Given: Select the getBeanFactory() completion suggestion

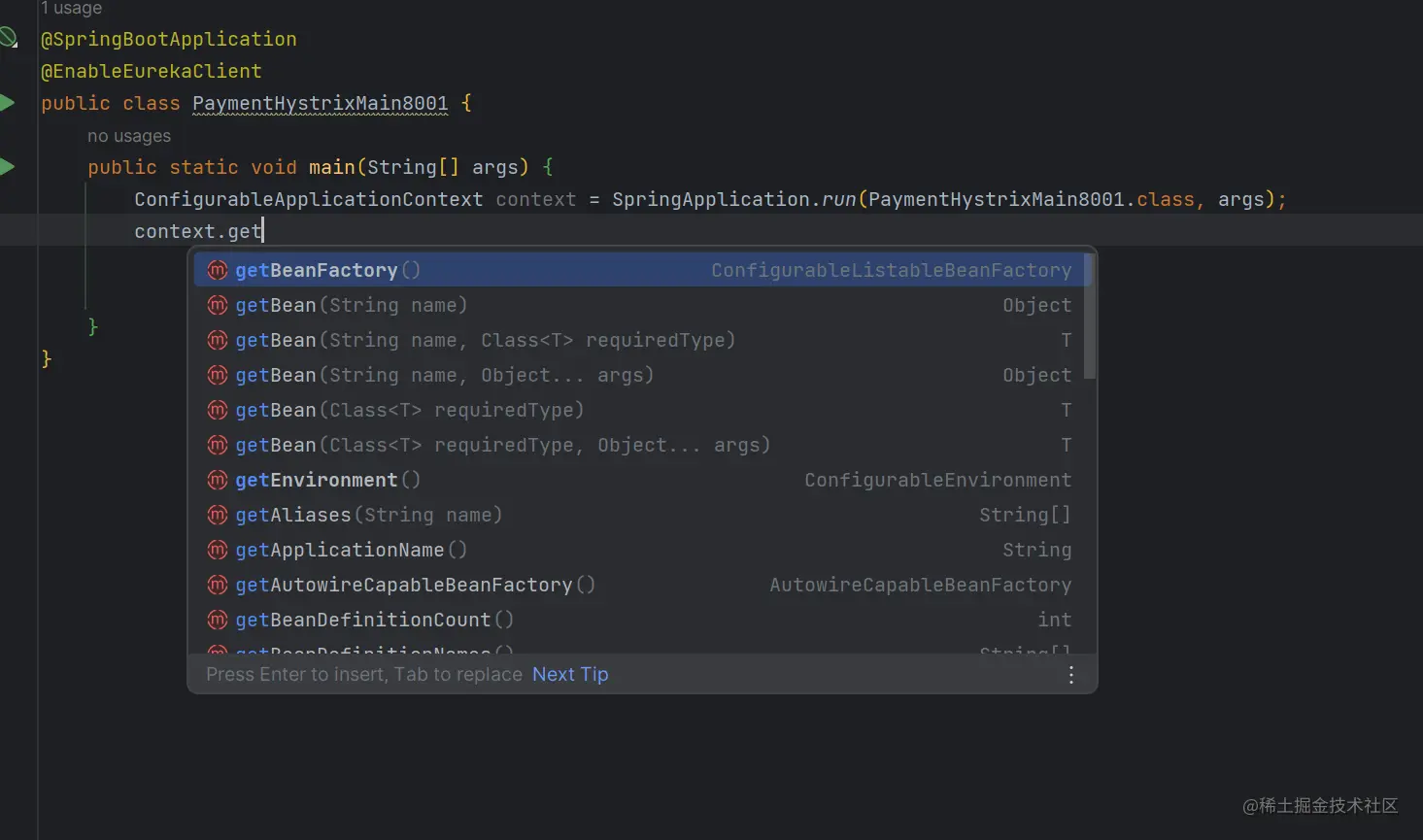Looking at the screenshot, I should (638, 270).
